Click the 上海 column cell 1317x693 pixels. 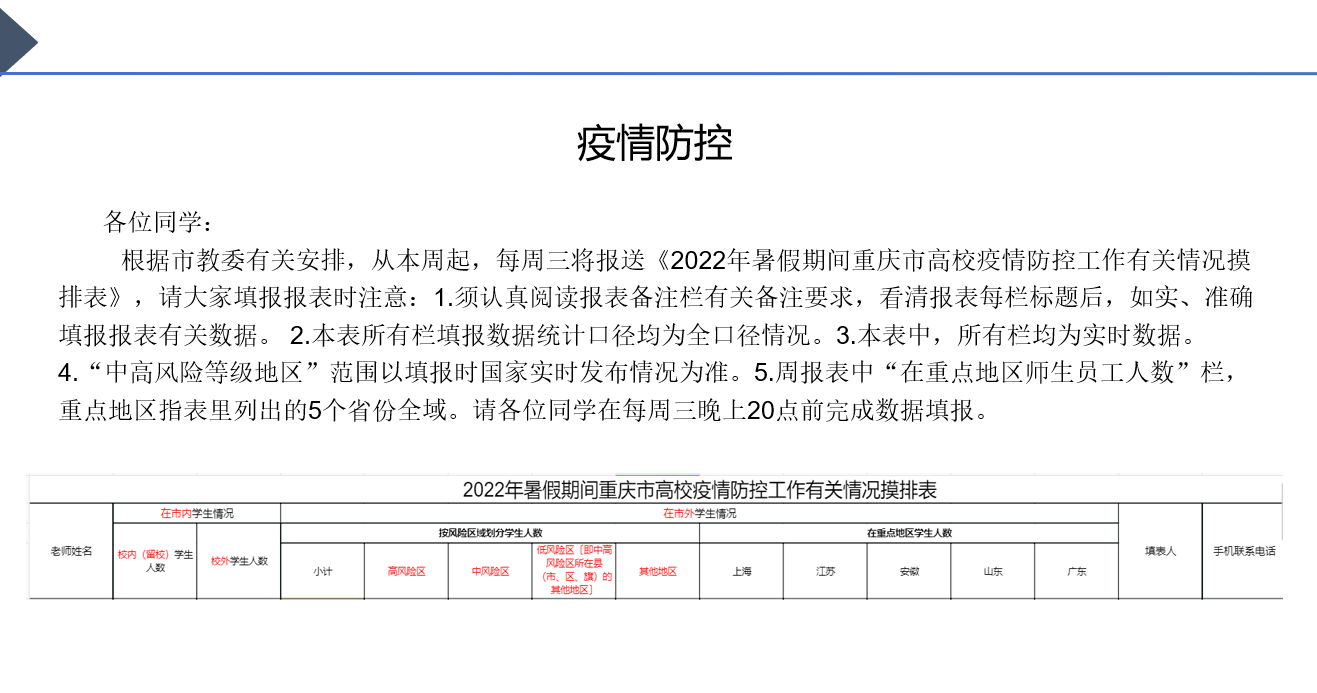[x=741, y=571]
